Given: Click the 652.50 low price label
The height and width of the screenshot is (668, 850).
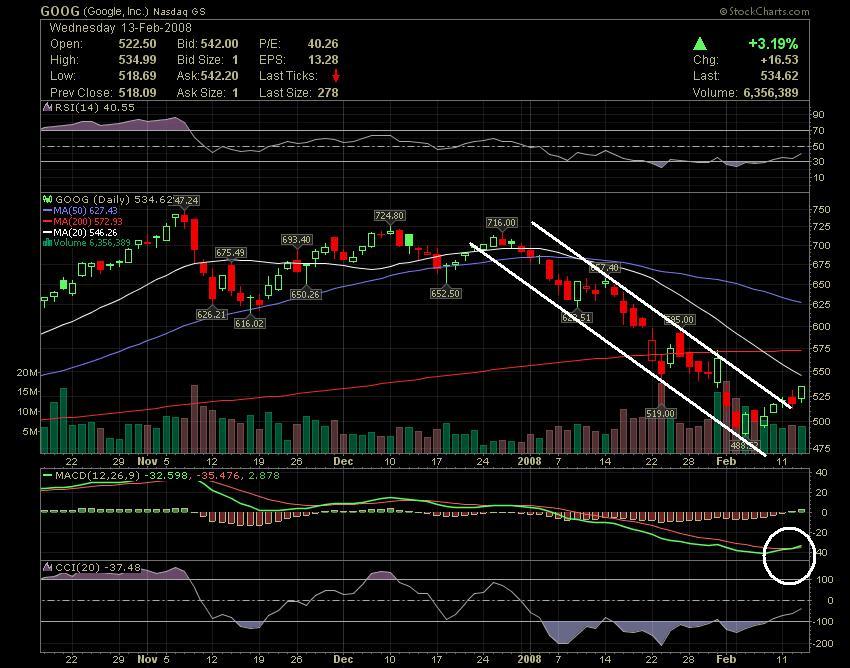Looking at the screenshot, I should tap(446, 293).
